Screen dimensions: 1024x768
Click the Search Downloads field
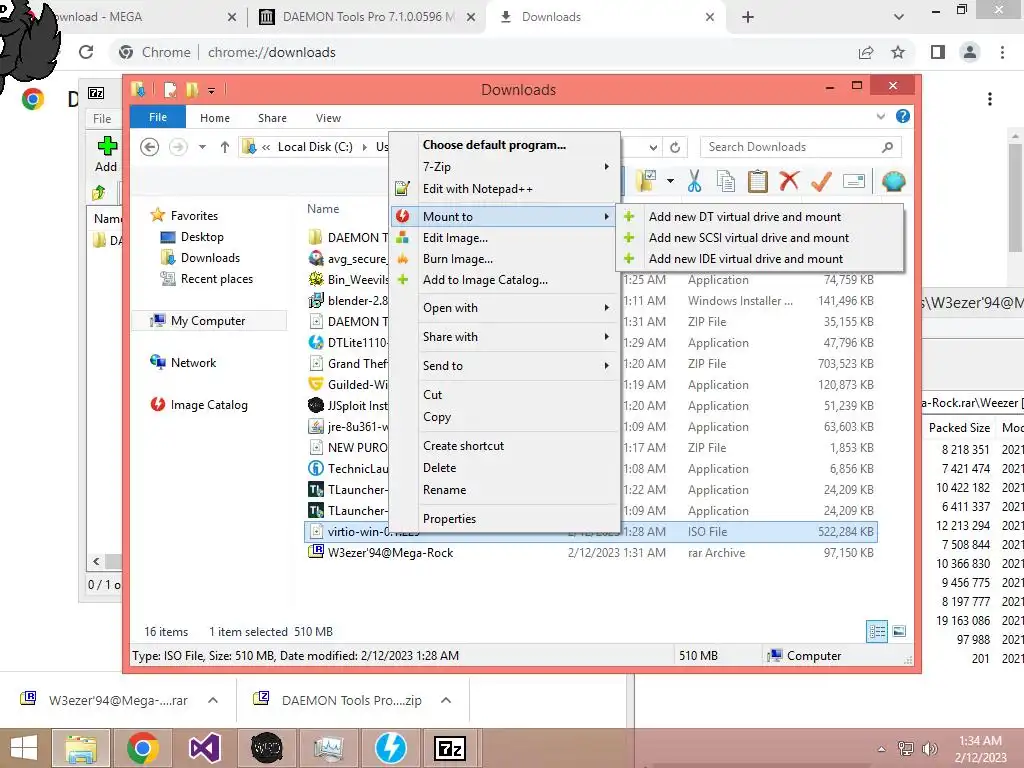coord(800,147)
